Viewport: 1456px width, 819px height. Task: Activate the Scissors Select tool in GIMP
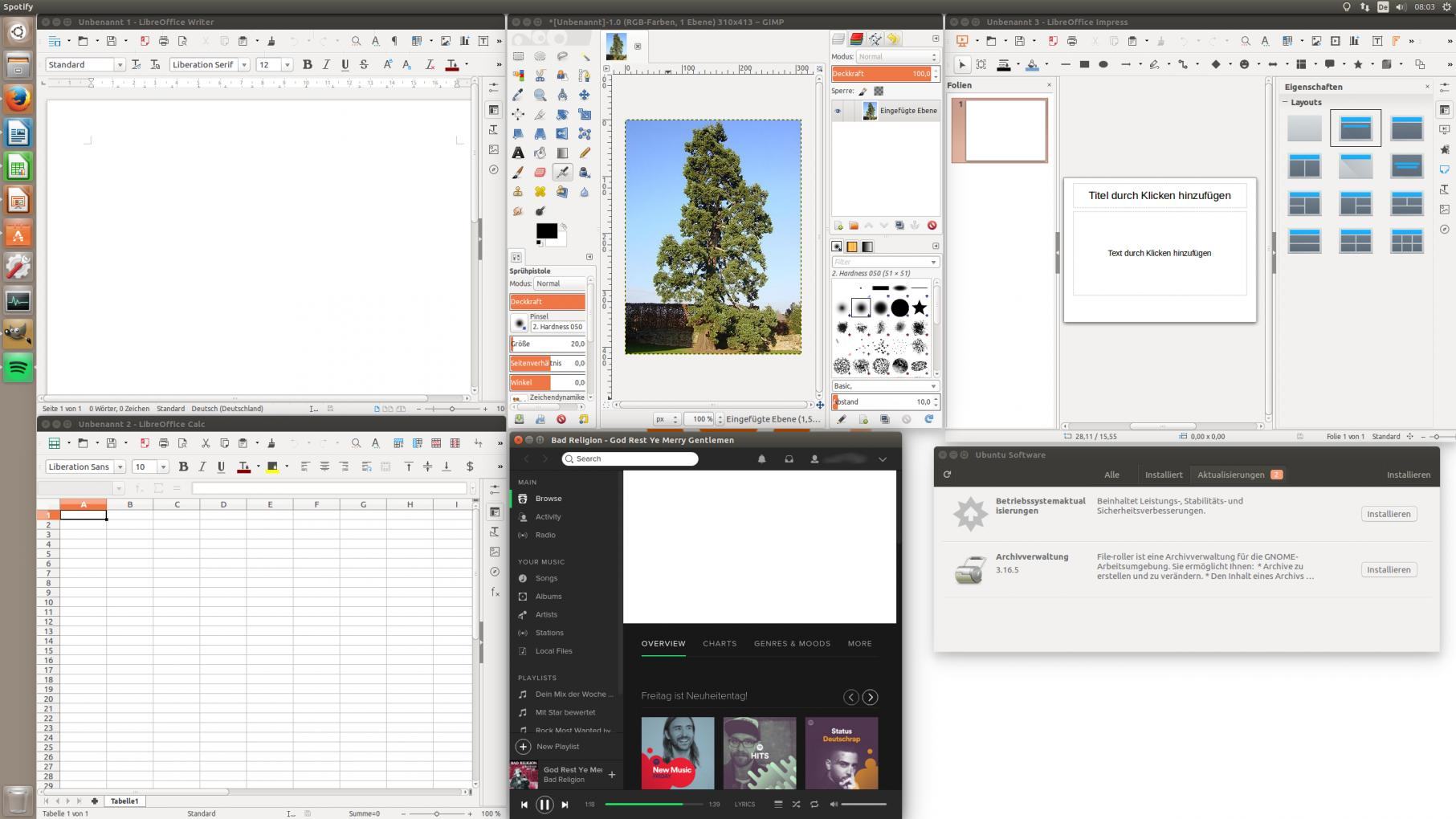pyautogui.click(x=540, y=75)
